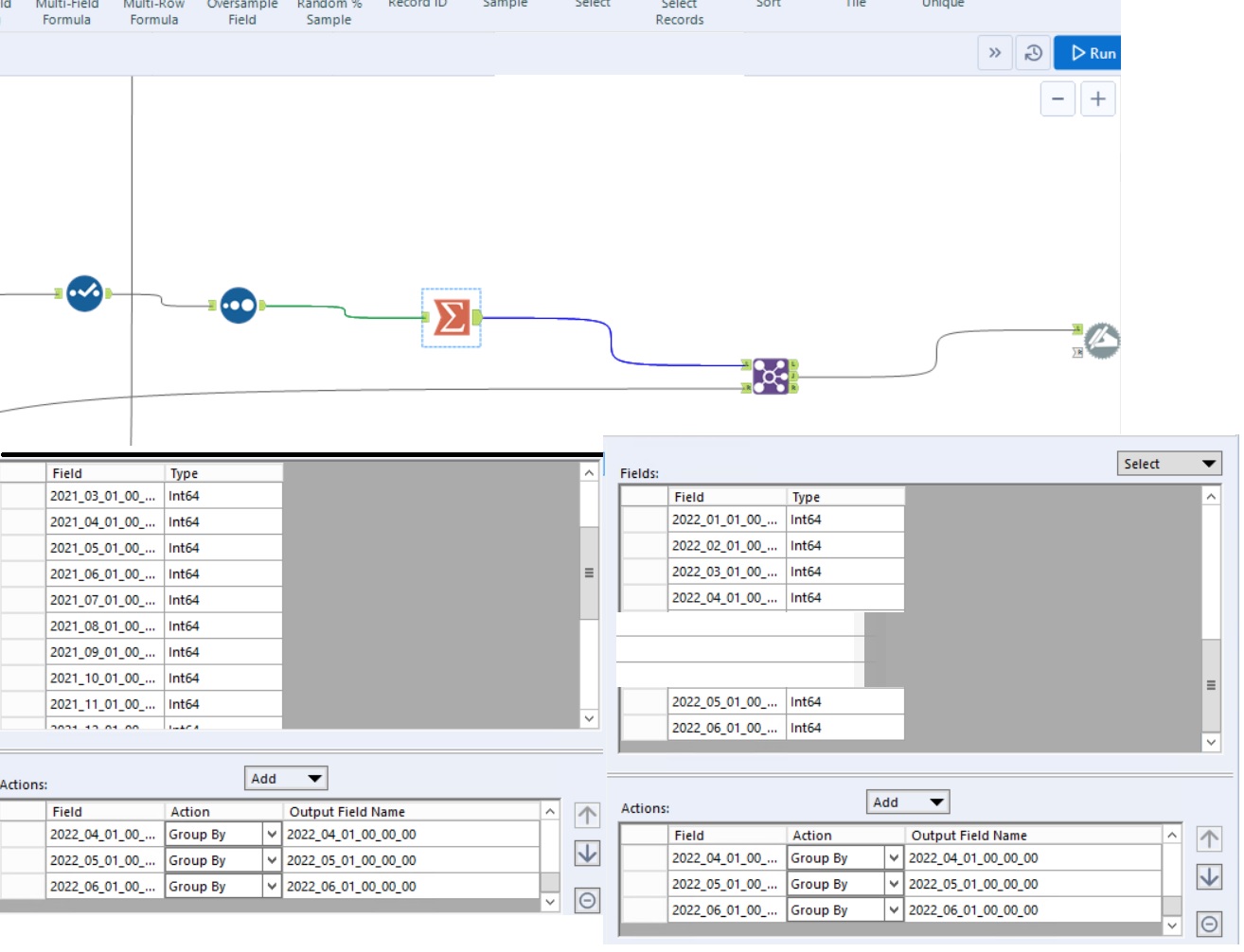Click the blue checkmark tool on the canvas
Image resolution: width=1244 pixels, height=952 pixels.
pyautogui.click(x=84, y=294)
